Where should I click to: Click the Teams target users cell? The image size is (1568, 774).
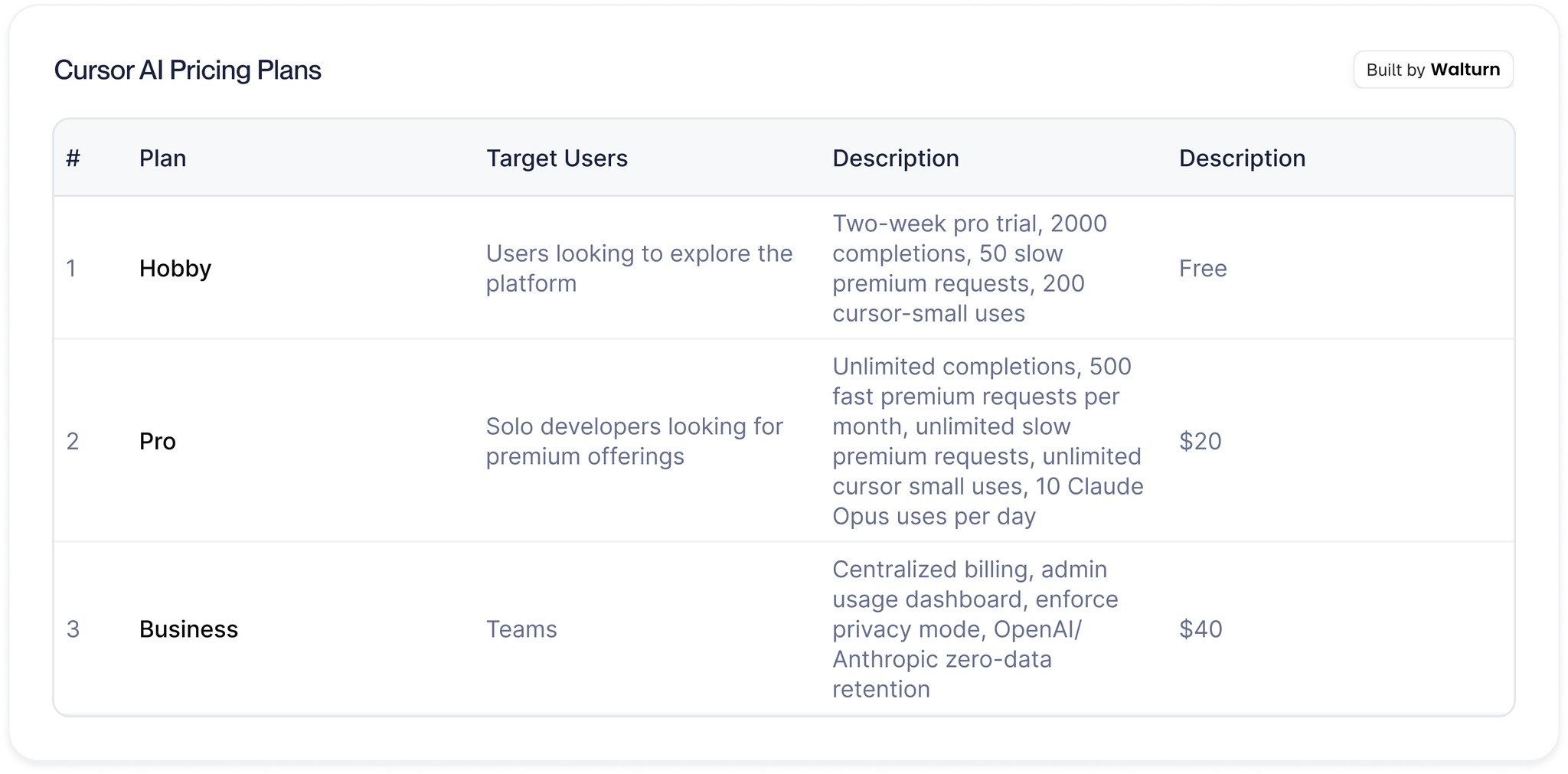tap(521, 629)
